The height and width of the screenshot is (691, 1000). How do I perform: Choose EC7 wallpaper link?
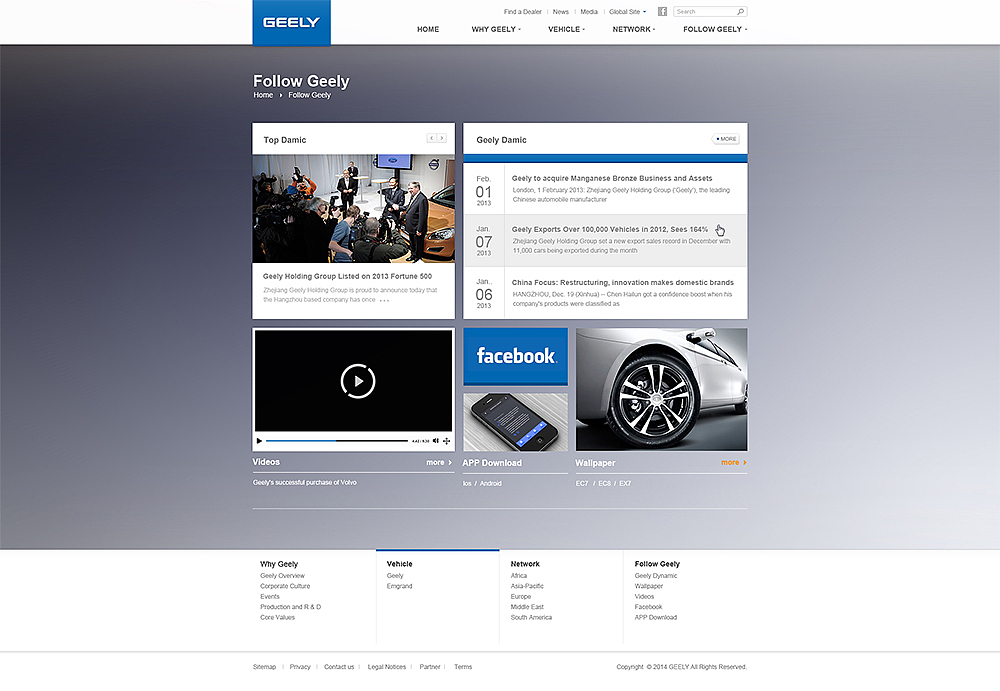pyautogui.click(x=582, y=484)
